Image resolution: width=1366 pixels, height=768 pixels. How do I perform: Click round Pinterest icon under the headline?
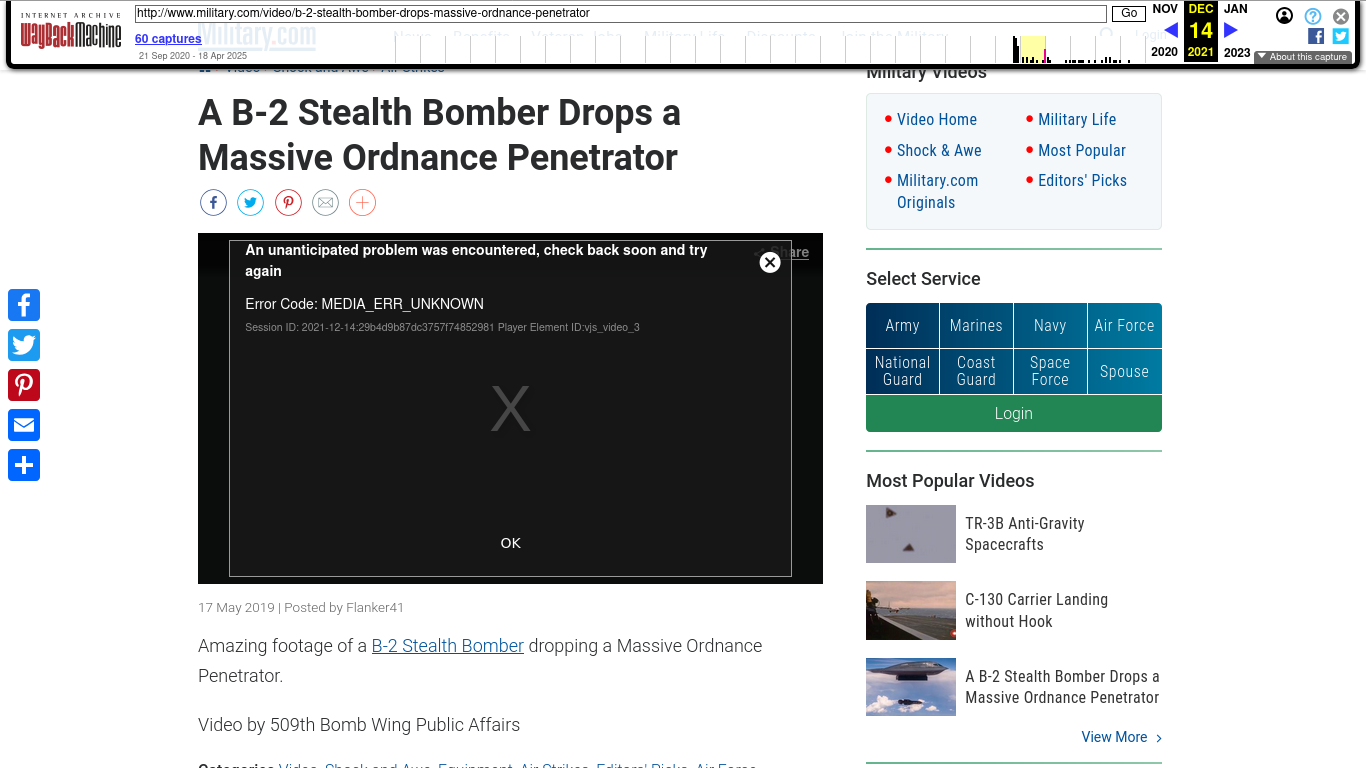coord(288,203)
